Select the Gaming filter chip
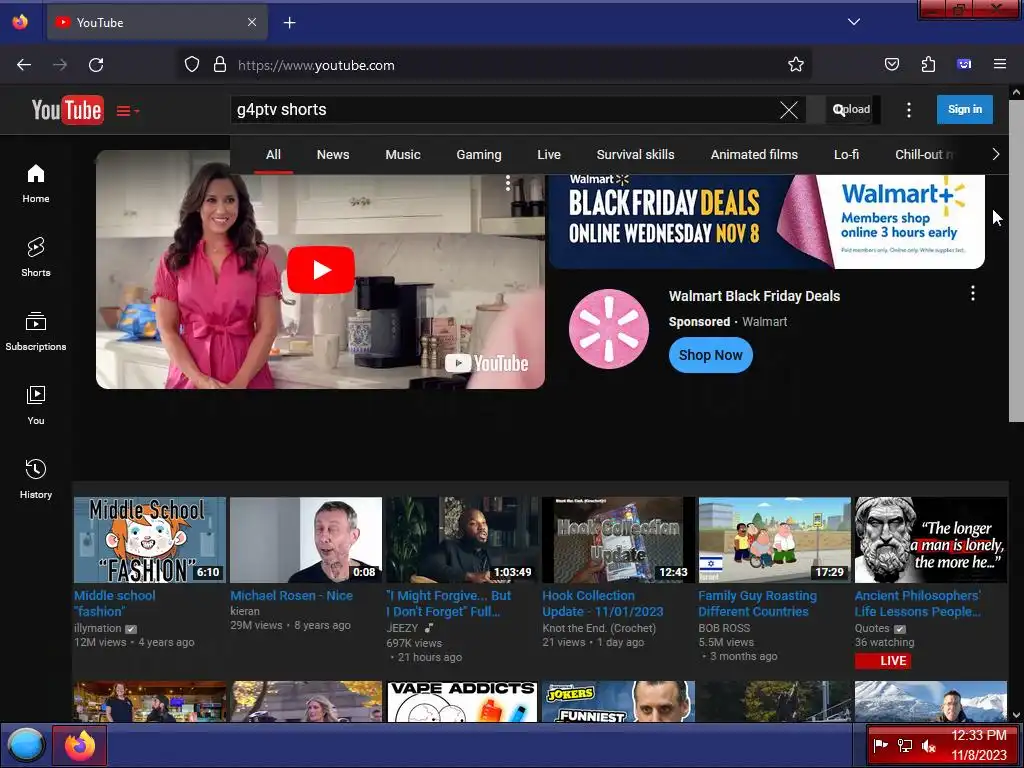Viewport: 1024px width, 768px height. click(479, 155)
